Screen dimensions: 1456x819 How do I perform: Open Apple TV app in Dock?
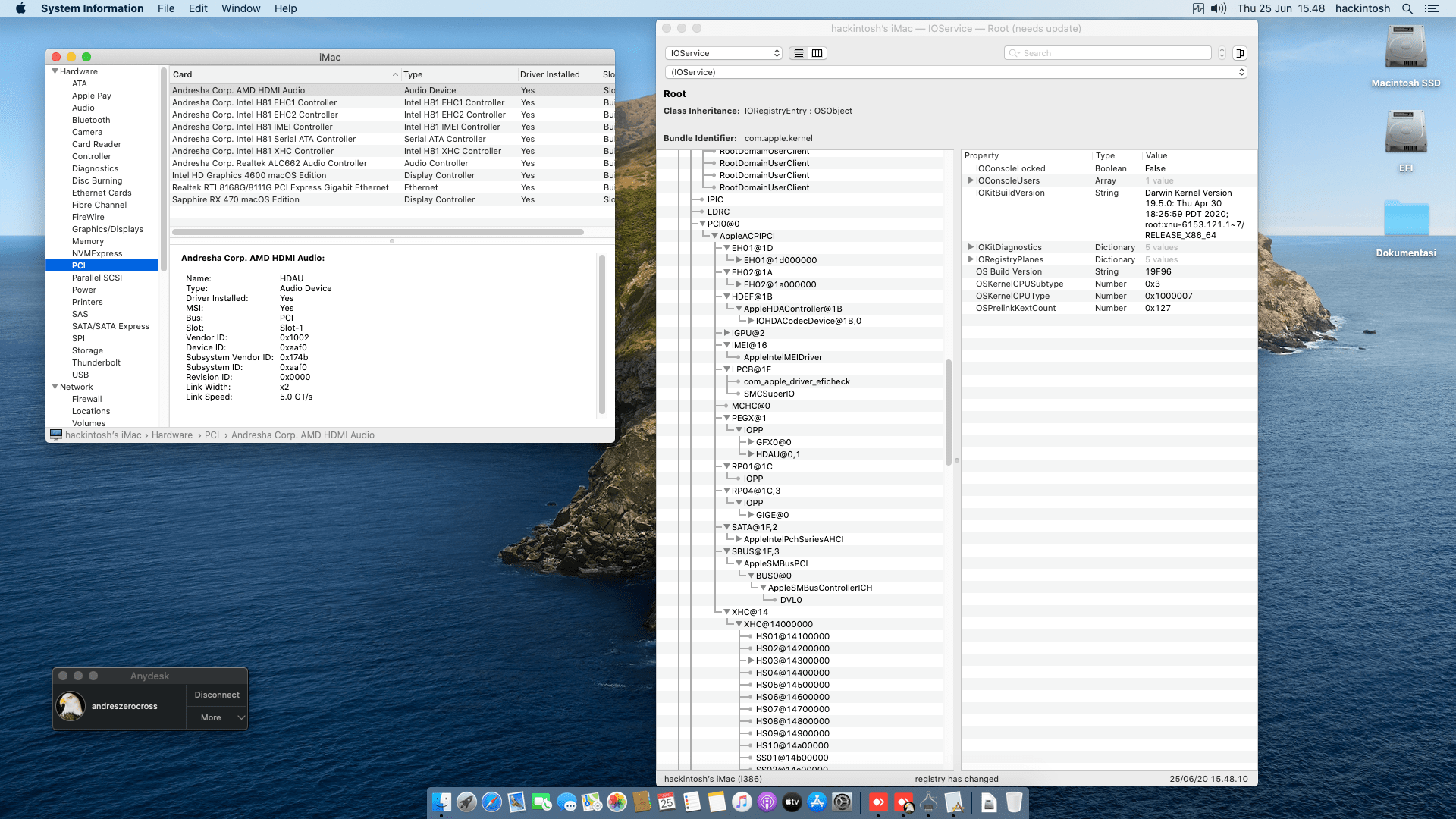pyautogui.click(x=792, y=802)
